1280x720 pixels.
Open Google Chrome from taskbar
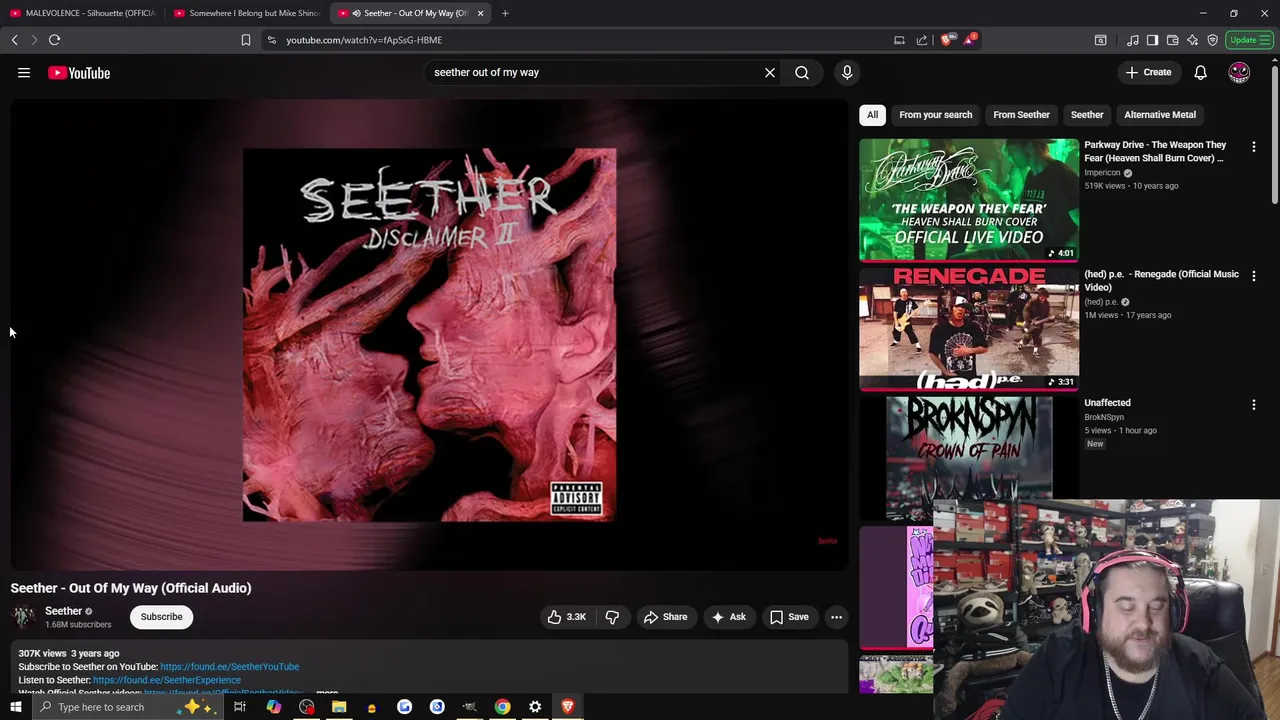(502, 707)
